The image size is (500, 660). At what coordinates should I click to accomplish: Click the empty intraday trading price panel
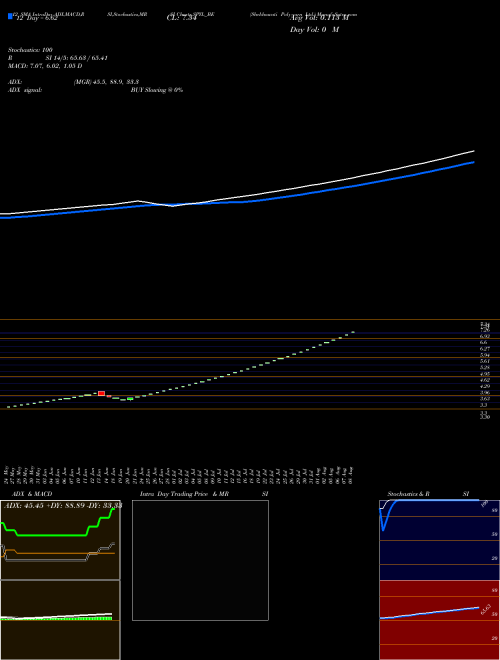point(200,560)
